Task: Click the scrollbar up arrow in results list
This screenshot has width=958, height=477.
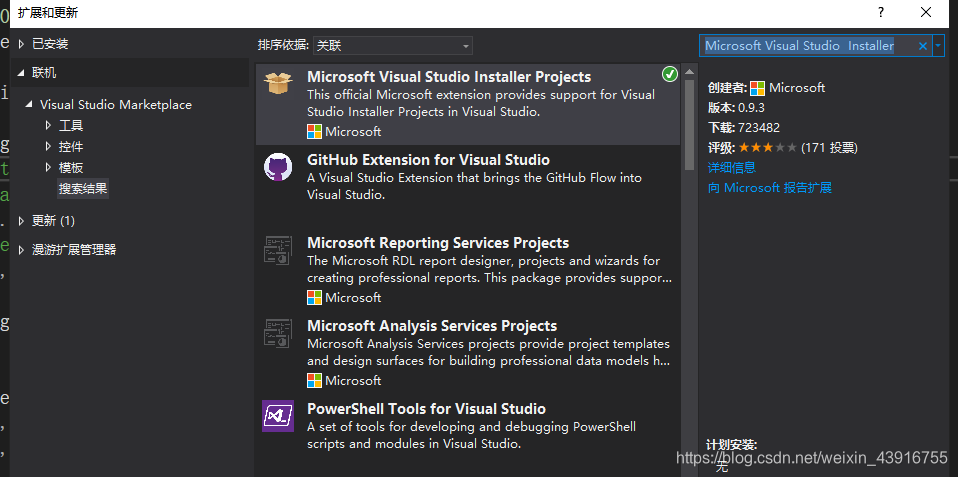Action: [x=689, y=71]
